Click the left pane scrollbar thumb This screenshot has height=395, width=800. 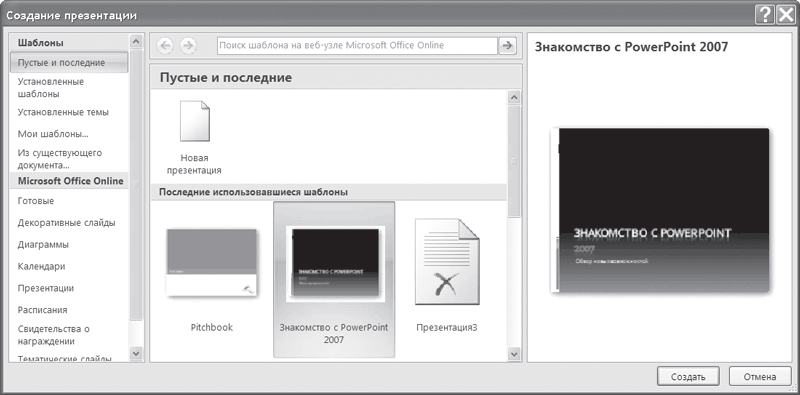coord(136,185)
